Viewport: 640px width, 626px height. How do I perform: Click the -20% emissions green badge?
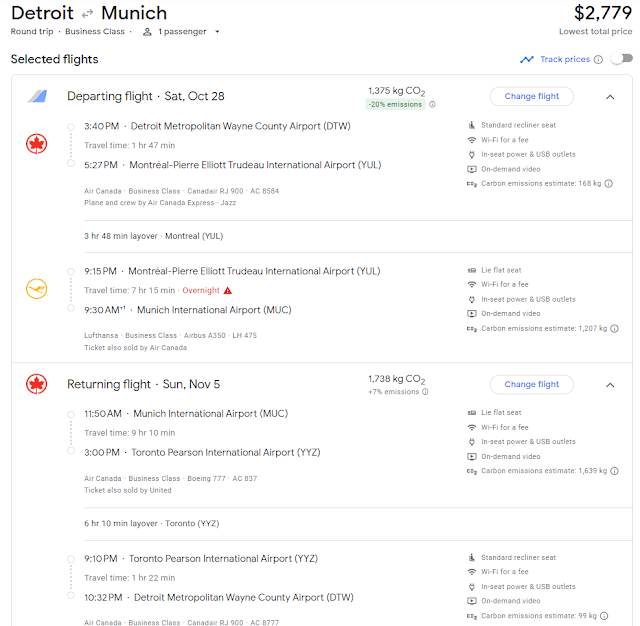(x=395, y=104)
